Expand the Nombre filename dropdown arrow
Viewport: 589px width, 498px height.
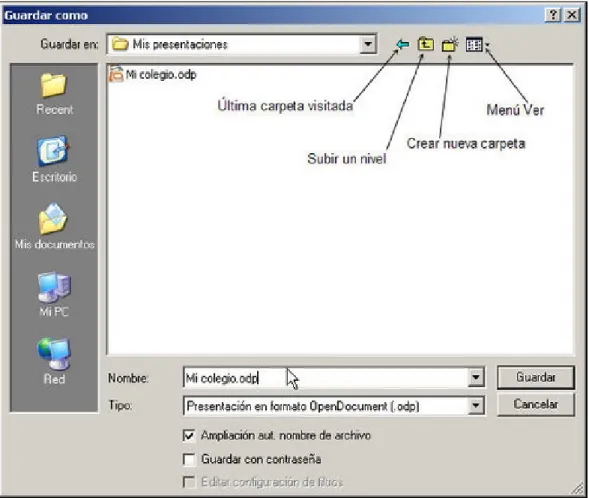point(476,377)
